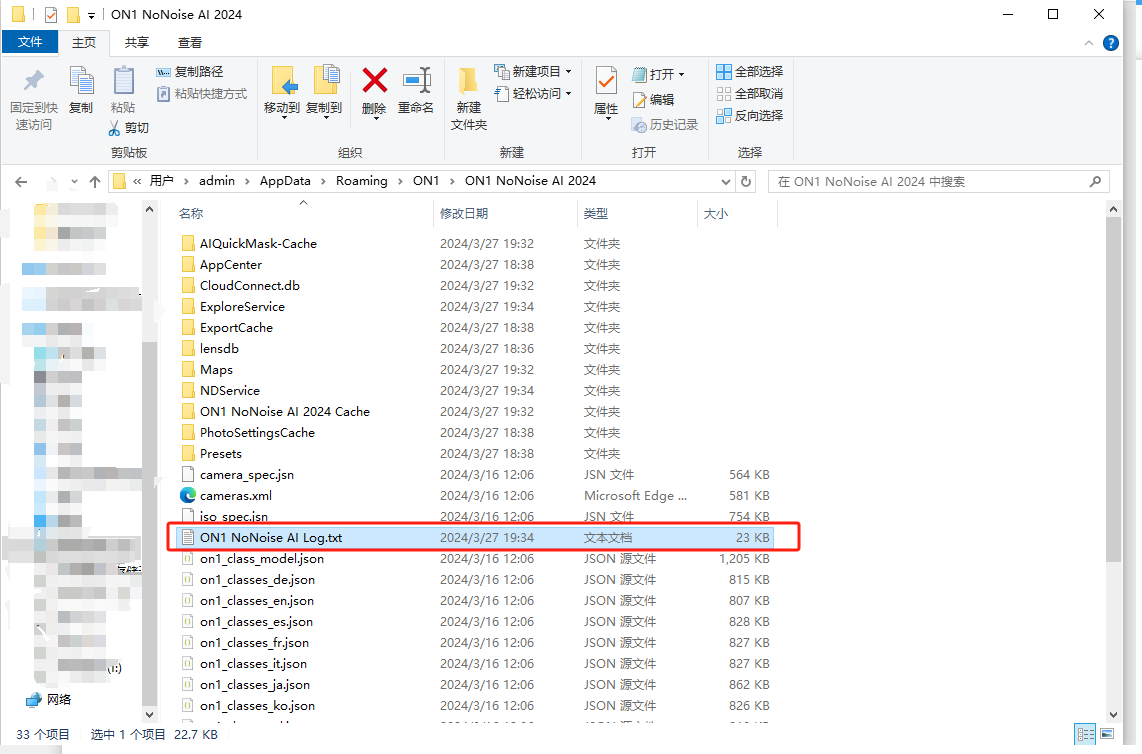Screen dimensions: 1142x754
Task: Select the AppCenter folder
Action: pos(231,264)
